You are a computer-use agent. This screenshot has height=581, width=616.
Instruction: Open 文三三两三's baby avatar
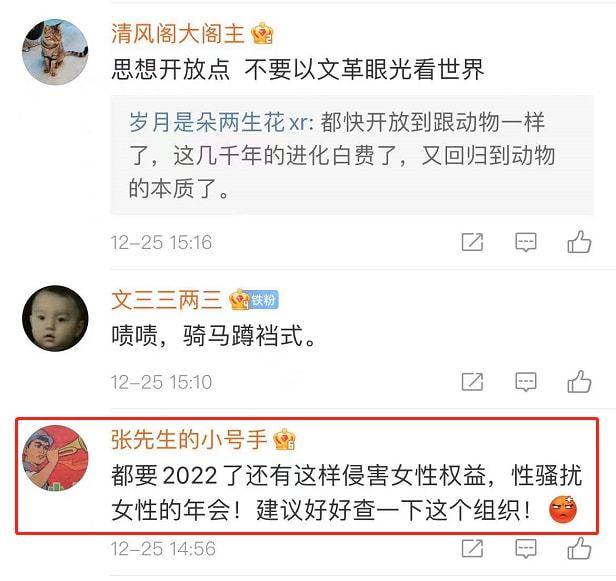click(55, 318)
